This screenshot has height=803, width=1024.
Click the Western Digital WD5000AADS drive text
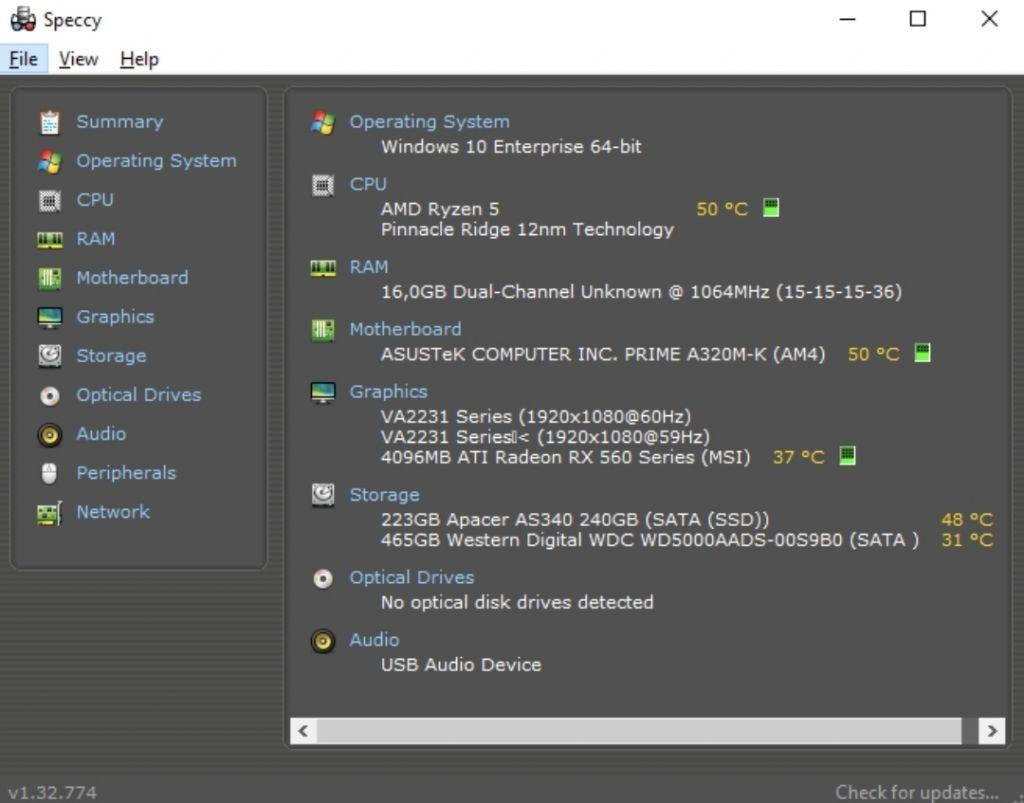(x=650, y=541)
